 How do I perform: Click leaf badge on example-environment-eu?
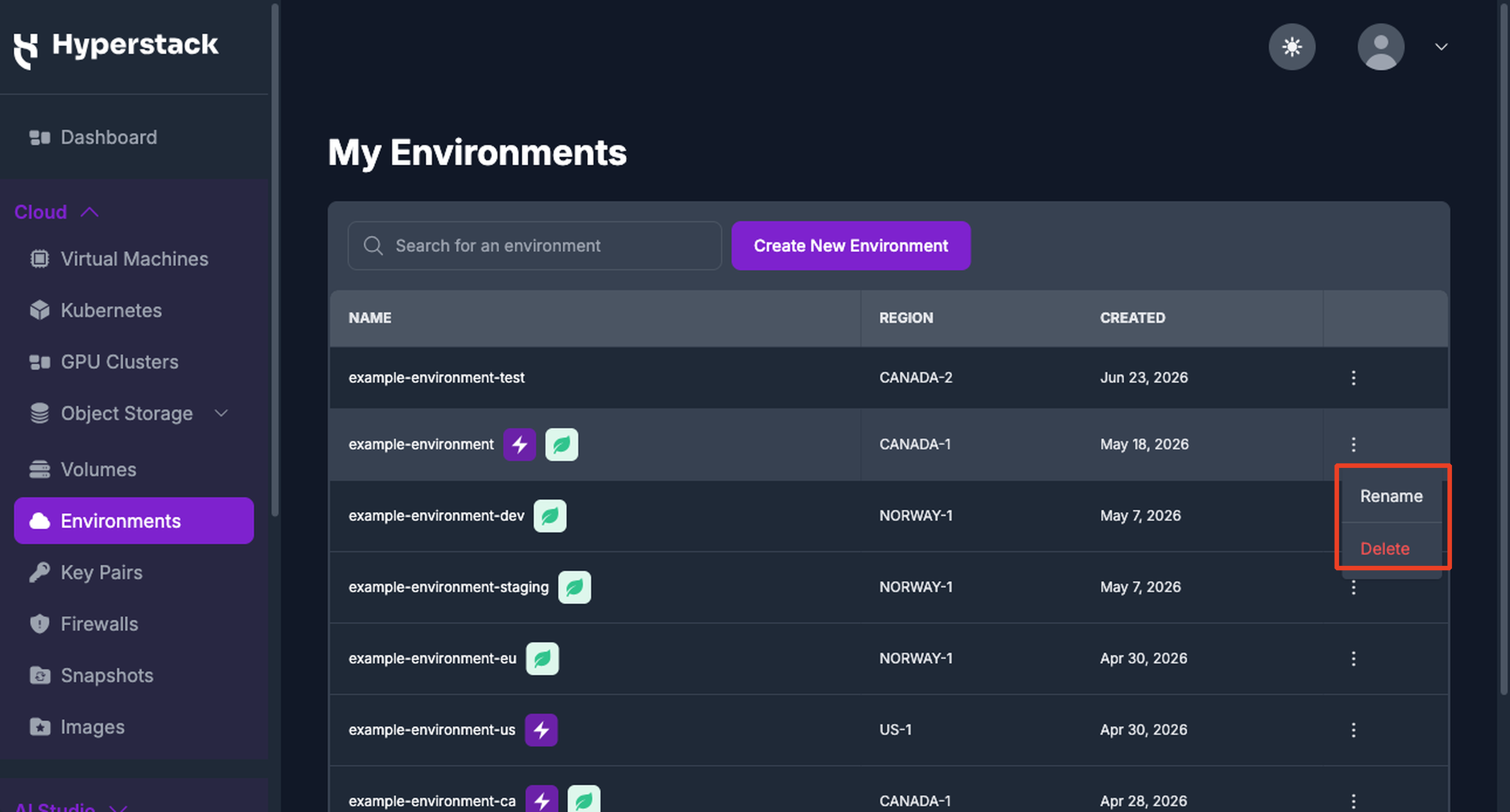tap(542, 659)
